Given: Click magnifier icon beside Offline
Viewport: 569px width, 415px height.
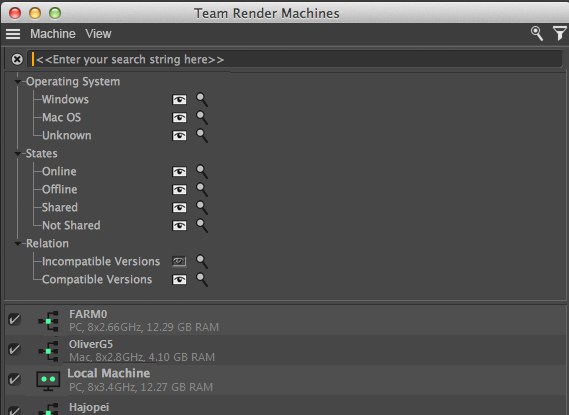Looking at the screenshot, I should (202, 189).
